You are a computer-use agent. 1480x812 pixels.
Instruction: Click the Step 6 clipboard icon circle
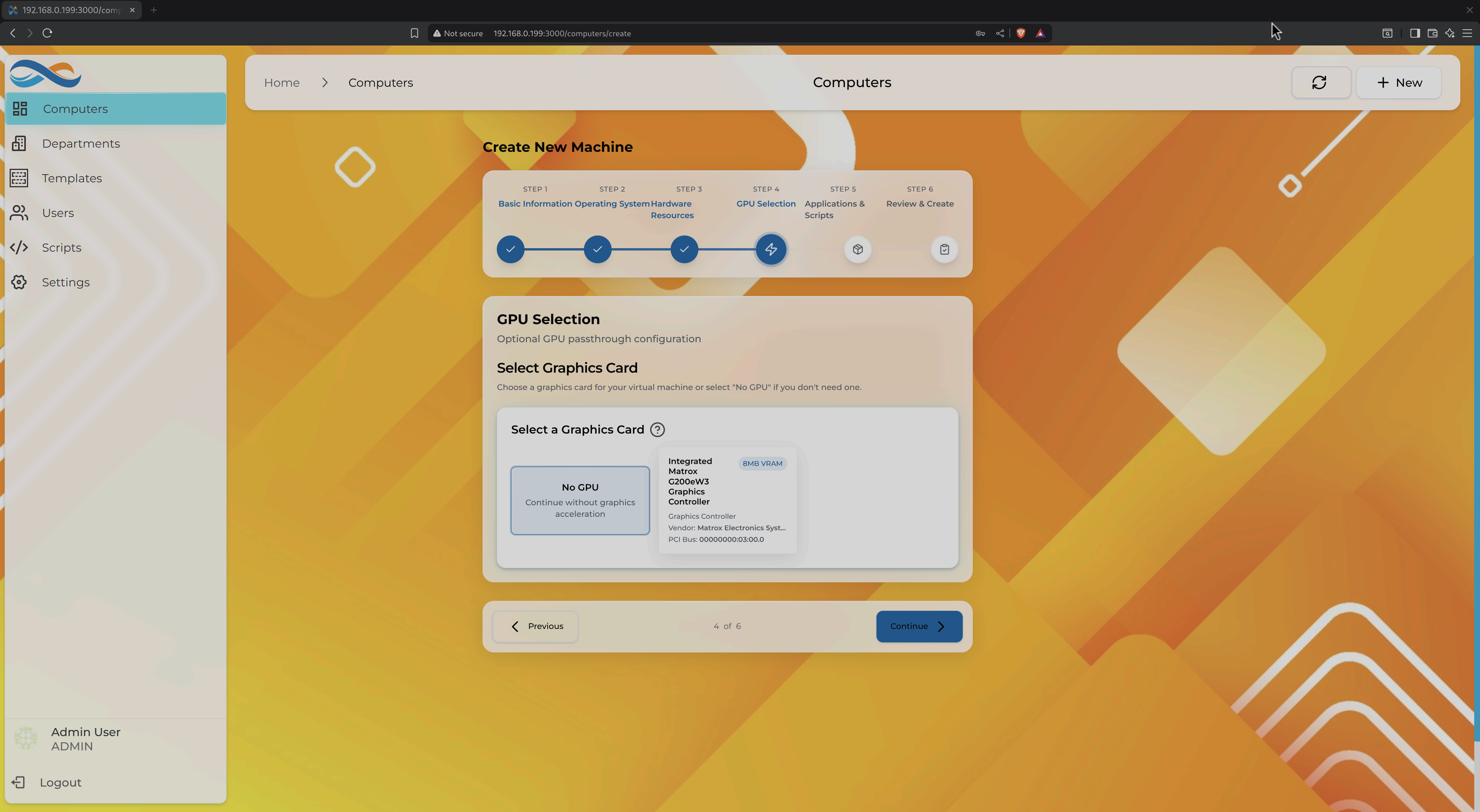click(x=944, y=249)
